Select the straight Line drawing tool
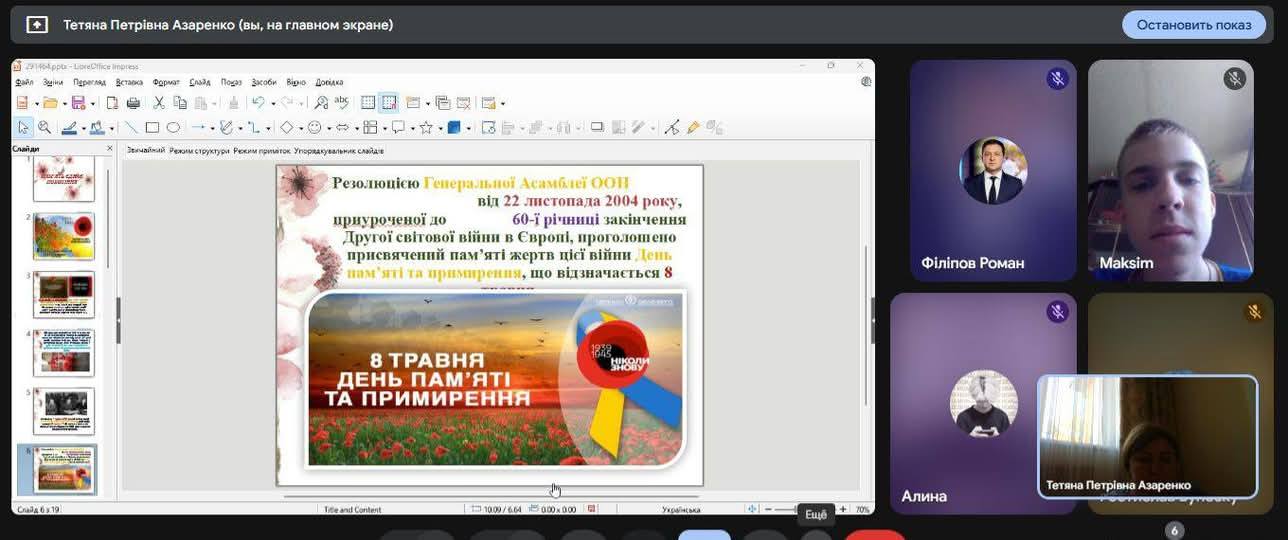This screenshot has width=1288, height=540. click(x=130, y=128)
